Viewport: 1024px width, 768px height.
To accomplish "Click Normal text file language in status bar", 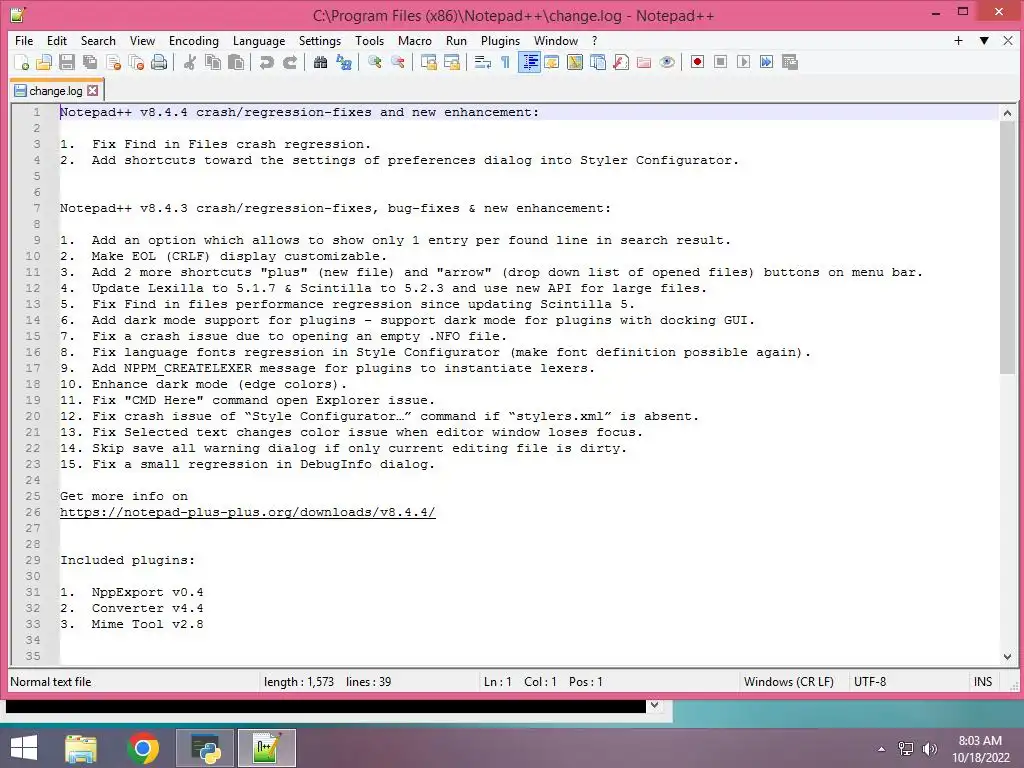I will [51, 682].
